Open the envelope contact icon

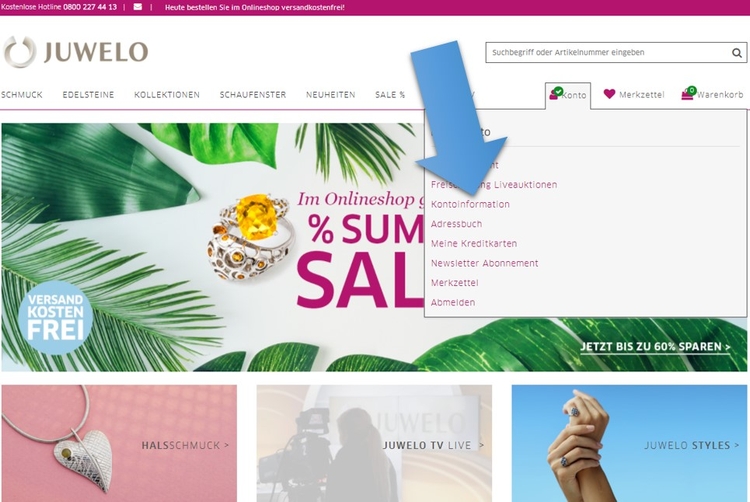[138, 7]
